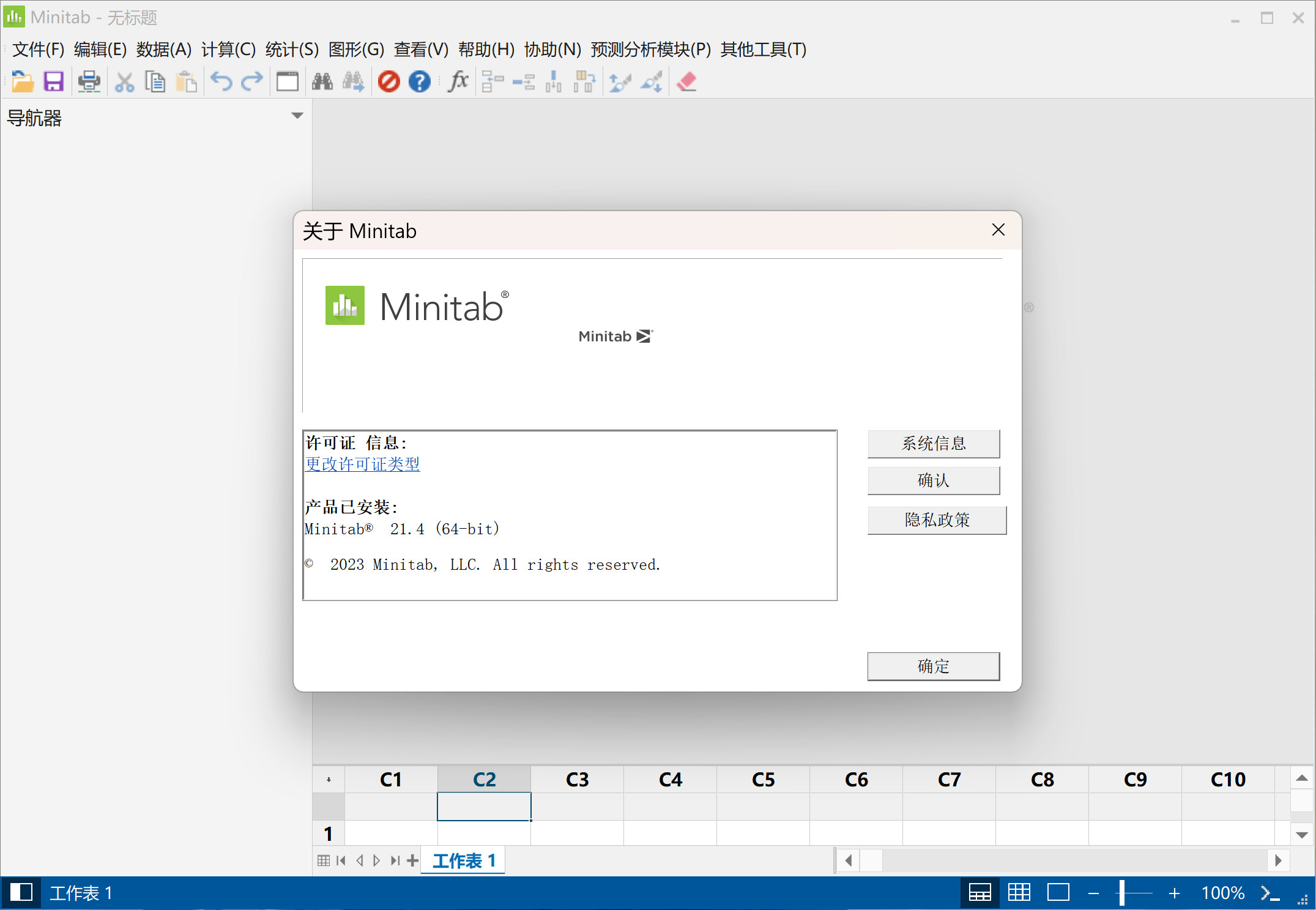Open command line pane icon in status bar
The width and height of the screenshot is (1316, 910).
[1270, 893]
